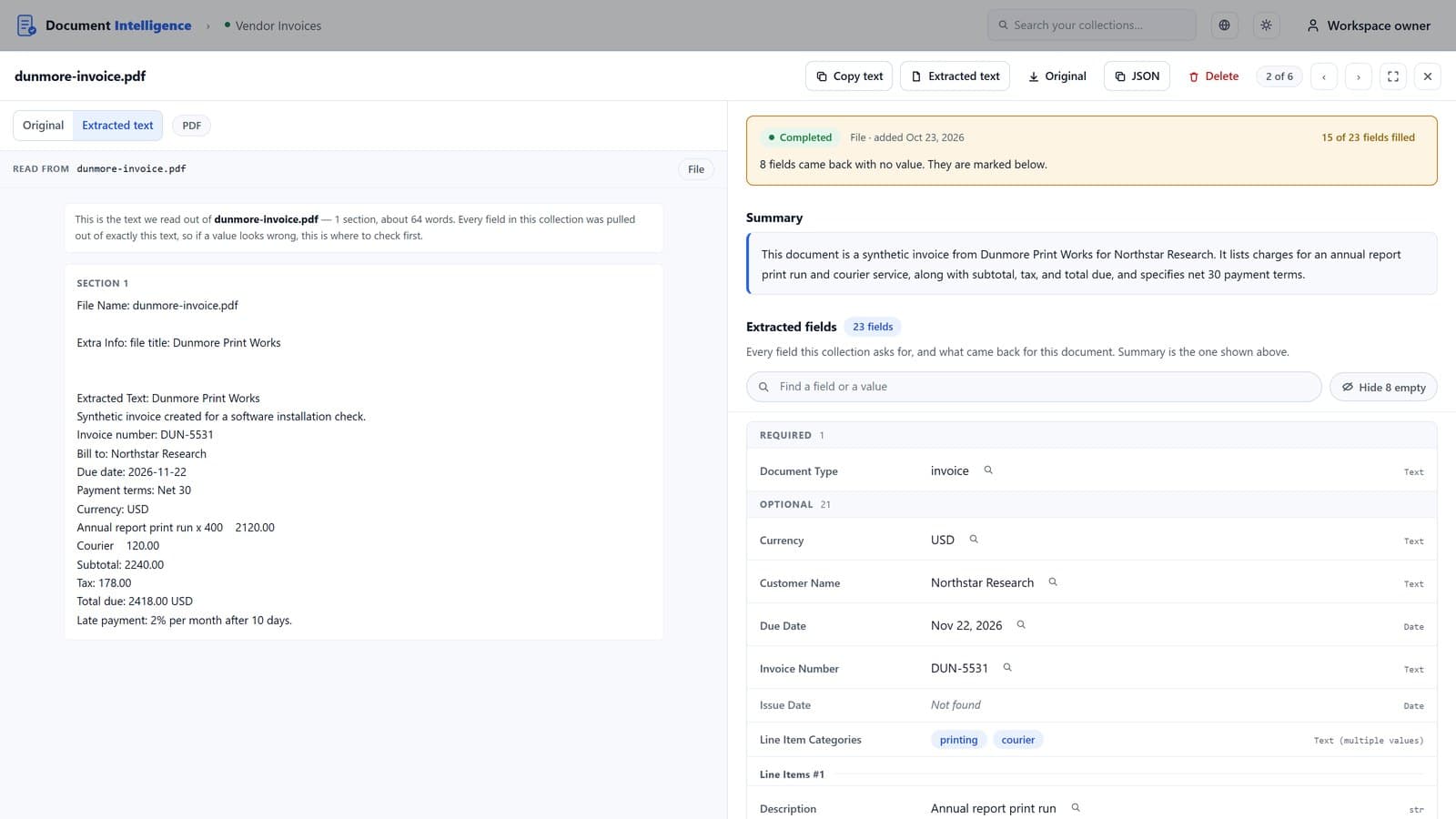1456x819 pixels.
Task: Click the Invoice number: DUN-5531 line
Action: pos(145,435)
